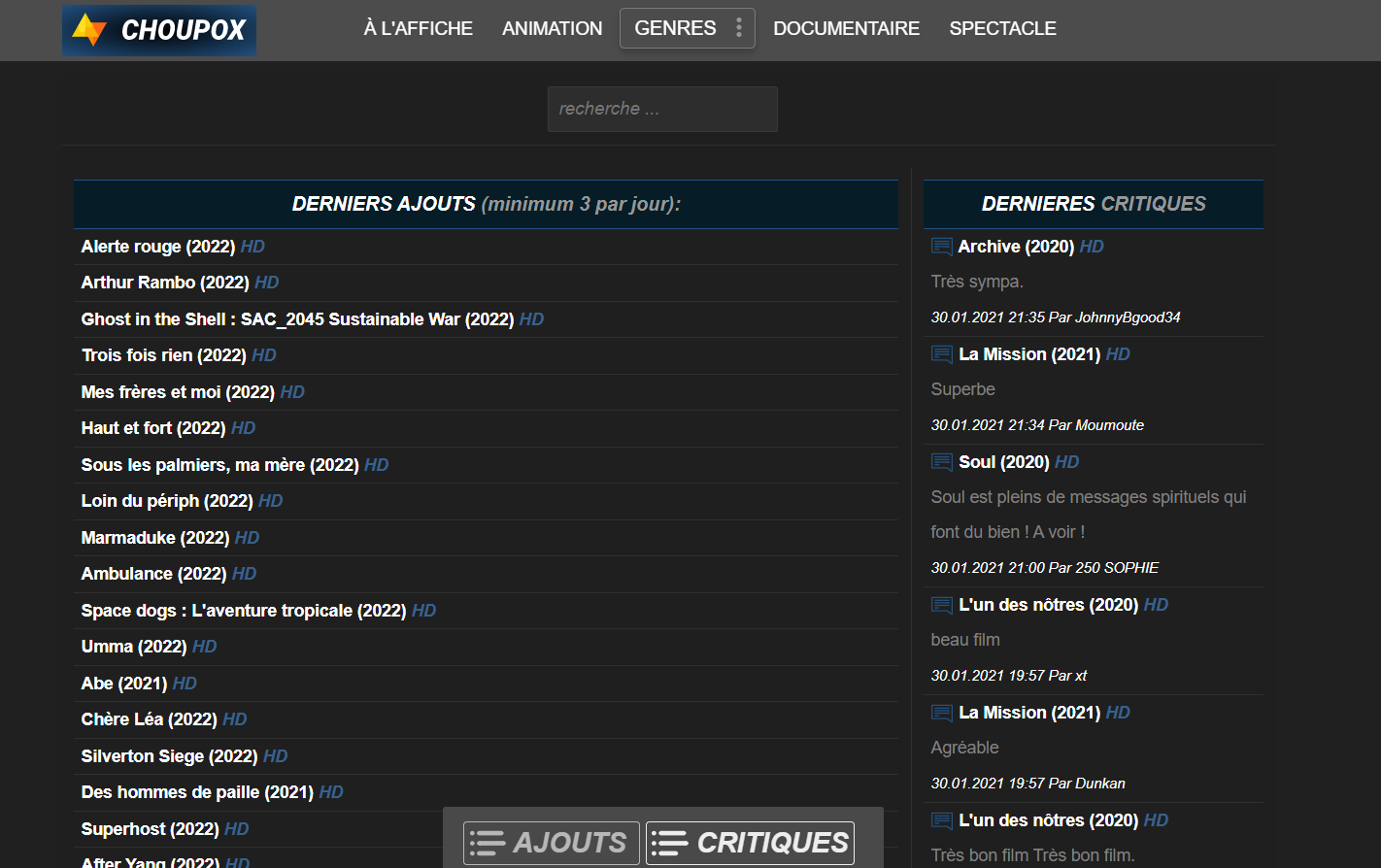This screenshot has height=868, width=1381.
Task: Open Ambulance (2022) link
Action: tap(154, 574)
